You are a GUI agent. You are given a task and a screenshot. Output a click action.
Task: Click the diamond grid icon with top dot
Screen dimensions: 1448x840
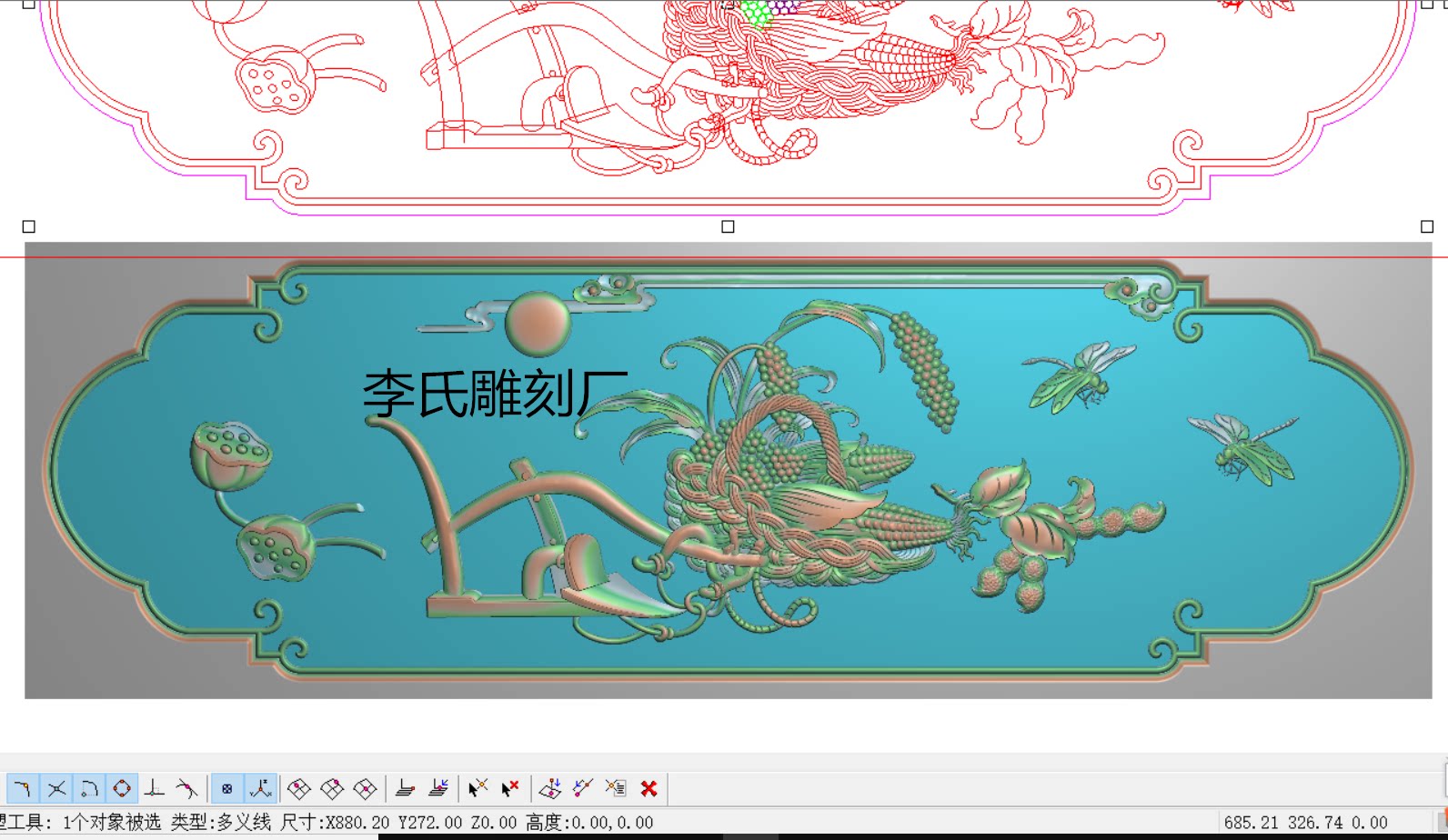[332, 788]
